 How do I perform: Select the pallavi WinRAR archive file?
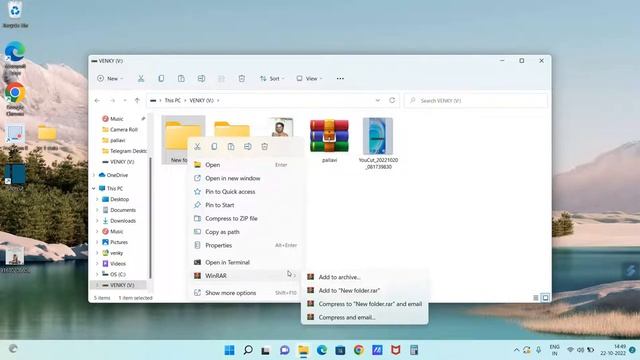click(x=329, y=141)
